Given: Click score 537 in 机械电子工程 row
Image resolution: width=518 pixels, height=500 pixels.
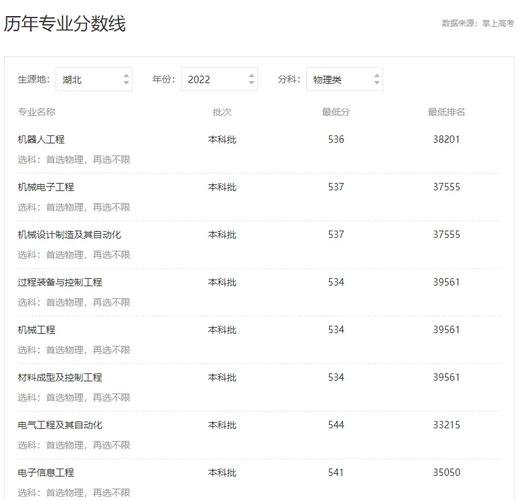Looking at the screenshot, I should [336, 187].
